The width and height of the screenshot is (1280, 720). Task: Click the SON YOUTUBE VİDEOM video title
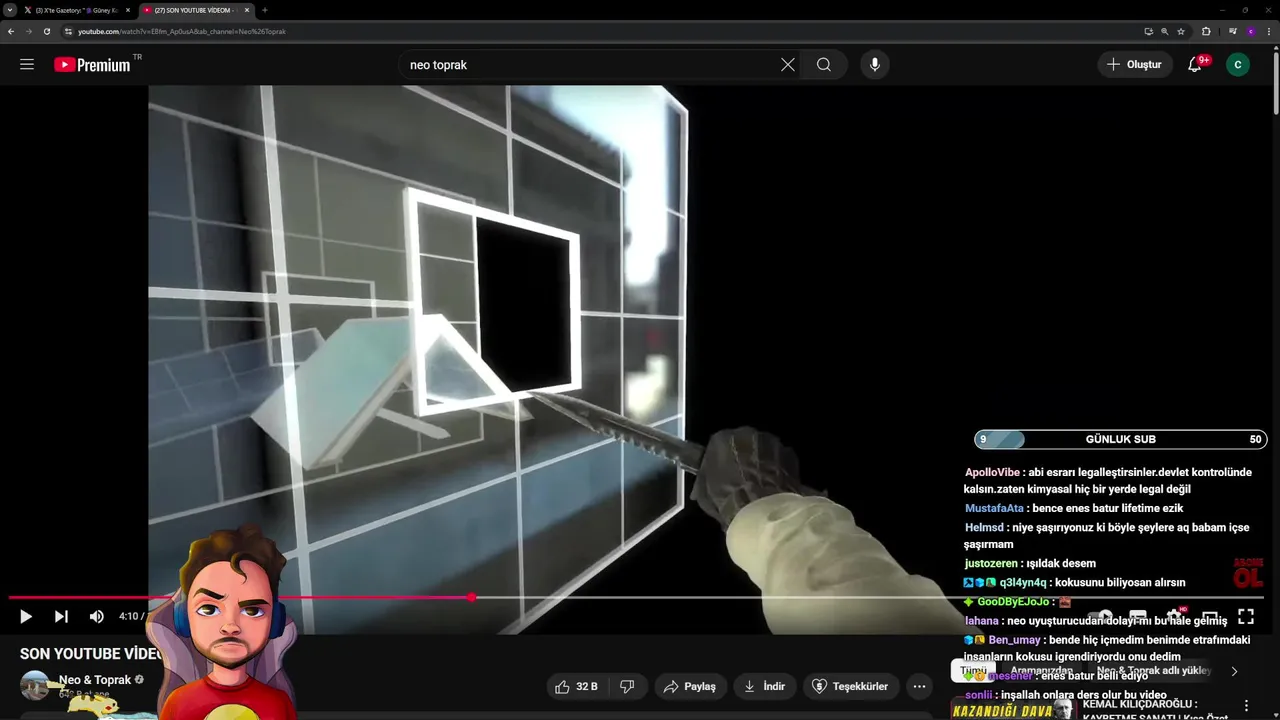click(91, 654)
